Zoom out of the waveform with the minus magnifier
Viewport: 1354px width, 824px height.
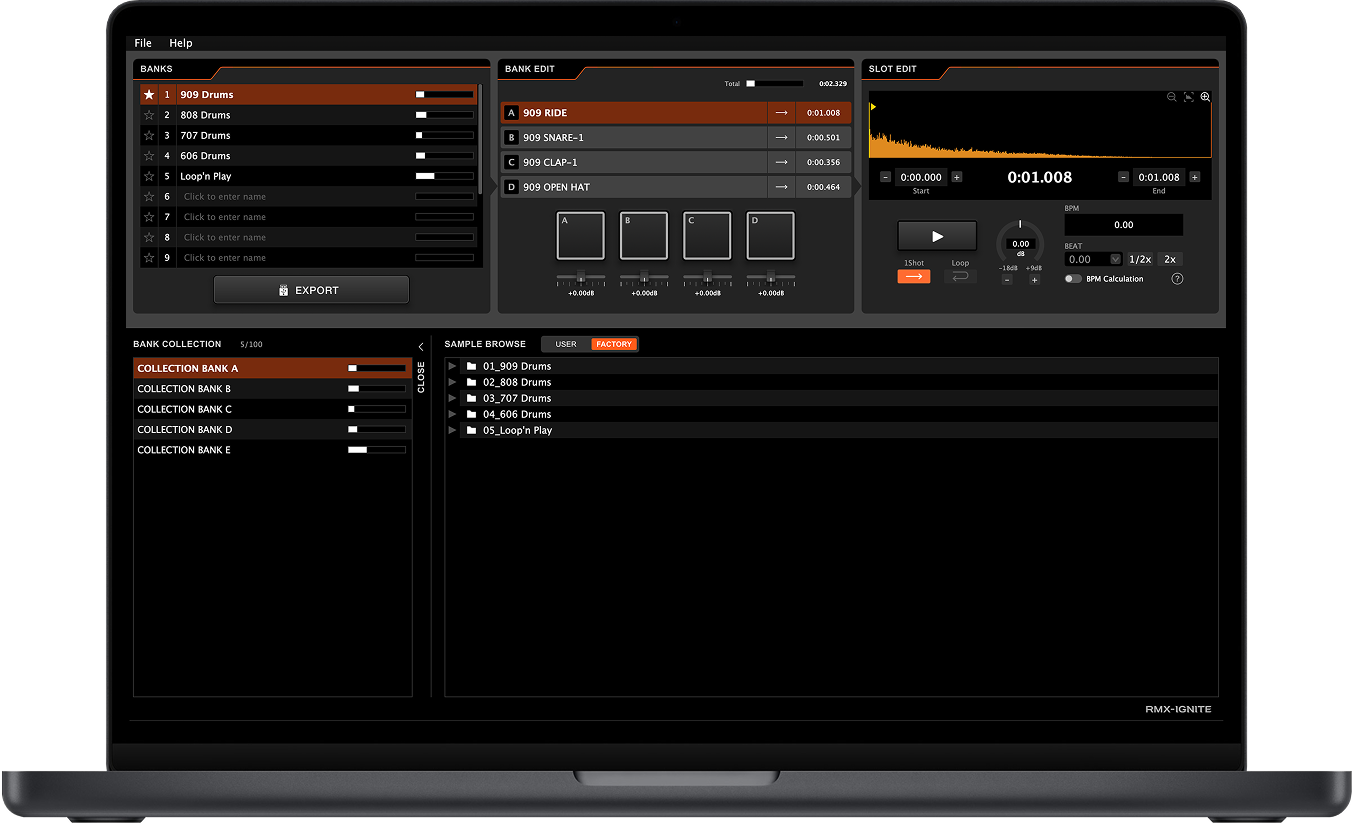pyautogui.click(x=1171, y=96)
